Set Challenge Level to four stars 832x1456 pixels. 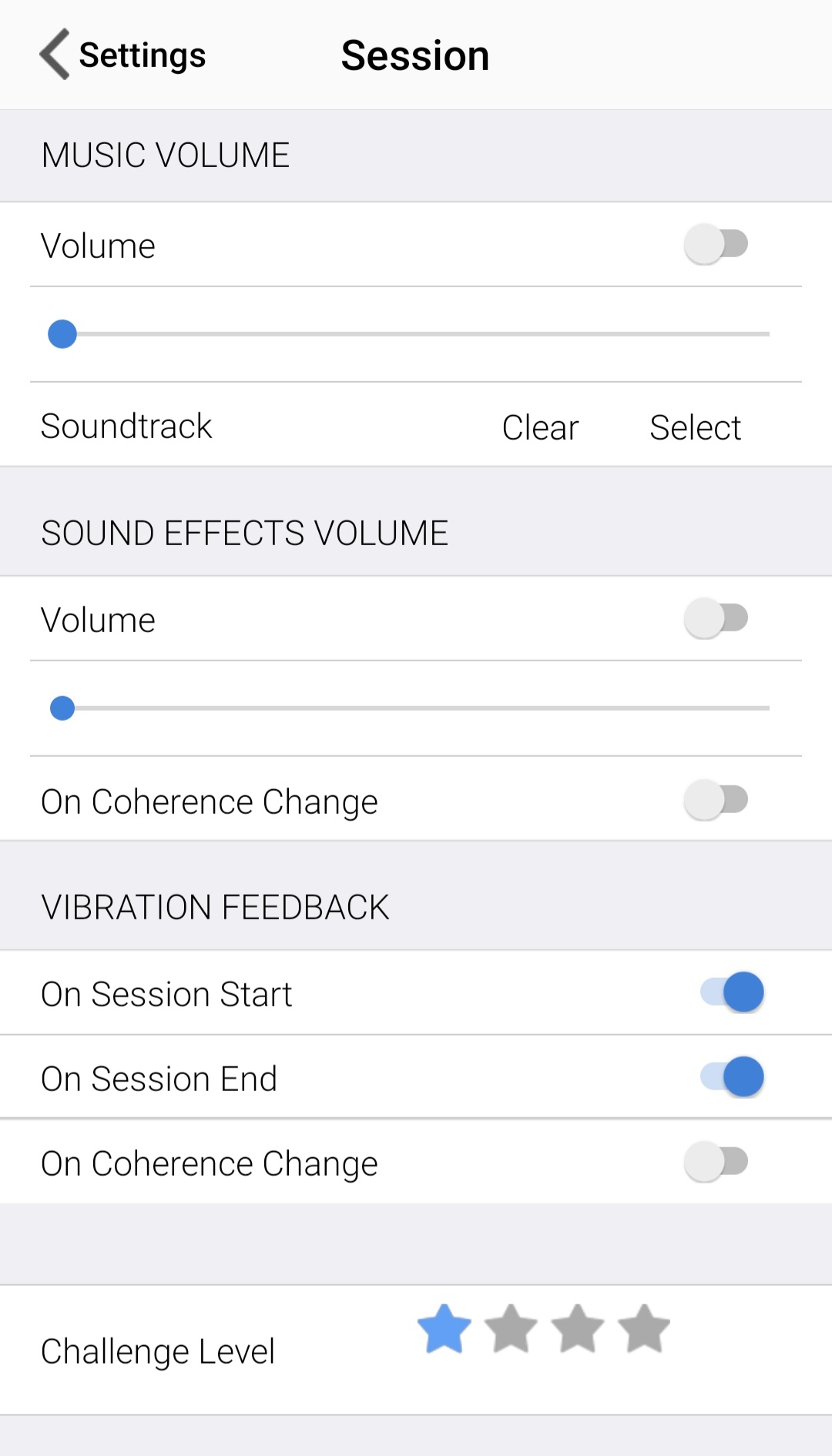coord(644,1329)
